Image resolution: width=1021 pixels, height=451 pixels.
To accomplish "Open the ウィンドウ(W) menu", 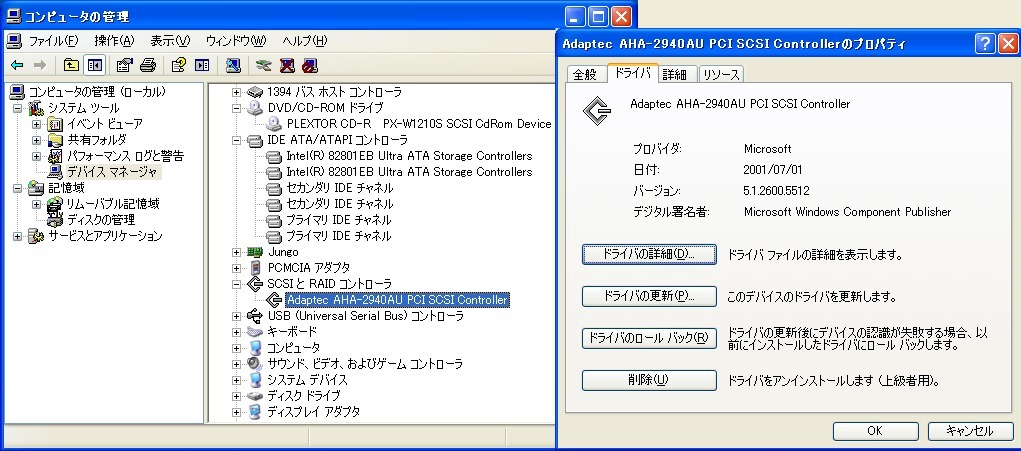I will tap(236, 41).
